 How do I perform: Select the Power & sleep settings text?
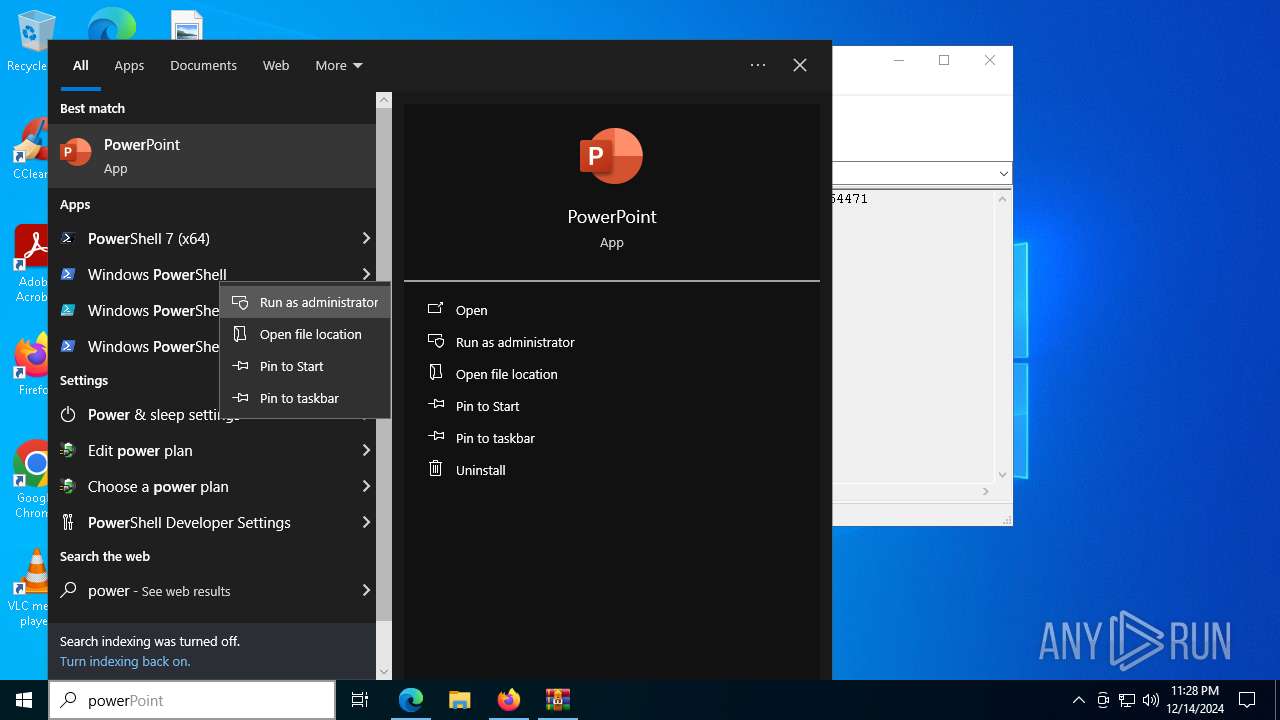point(164,414)
